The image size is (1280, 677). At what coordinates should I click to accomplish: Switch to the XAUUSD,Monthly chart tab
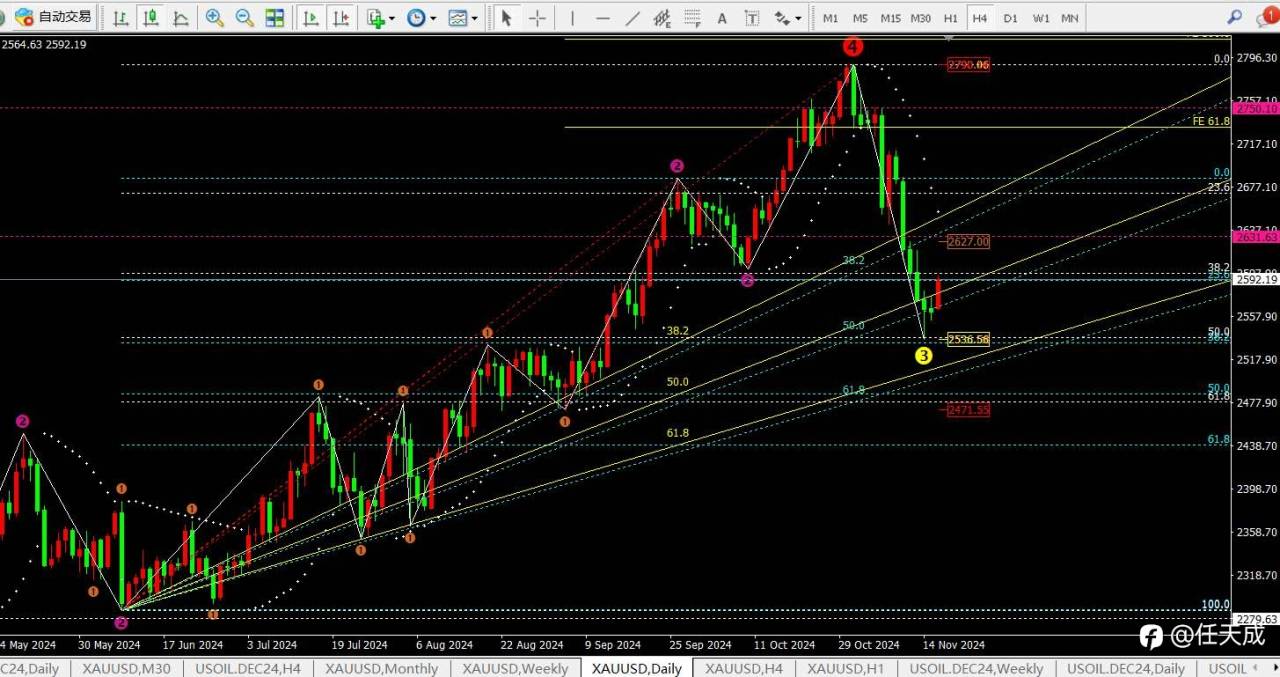point(381,668)
